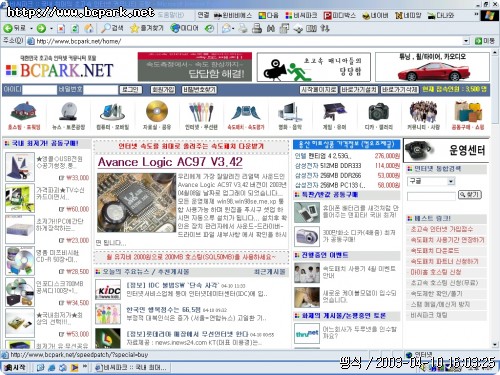Click the 네이버 (Naver) links bar shortcut
500x375 pixels.
[x=375, y=15]
